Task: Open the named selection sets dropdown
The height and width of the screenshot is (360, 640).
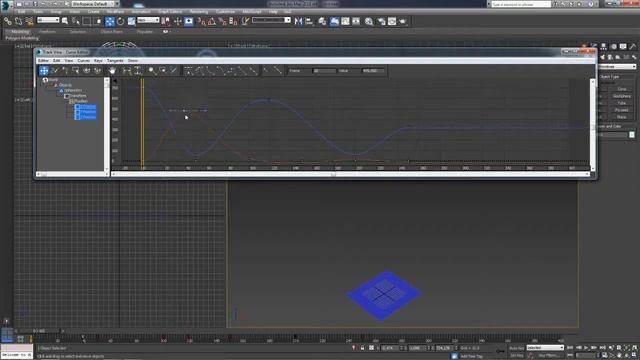Action: (x=271, y=20)
